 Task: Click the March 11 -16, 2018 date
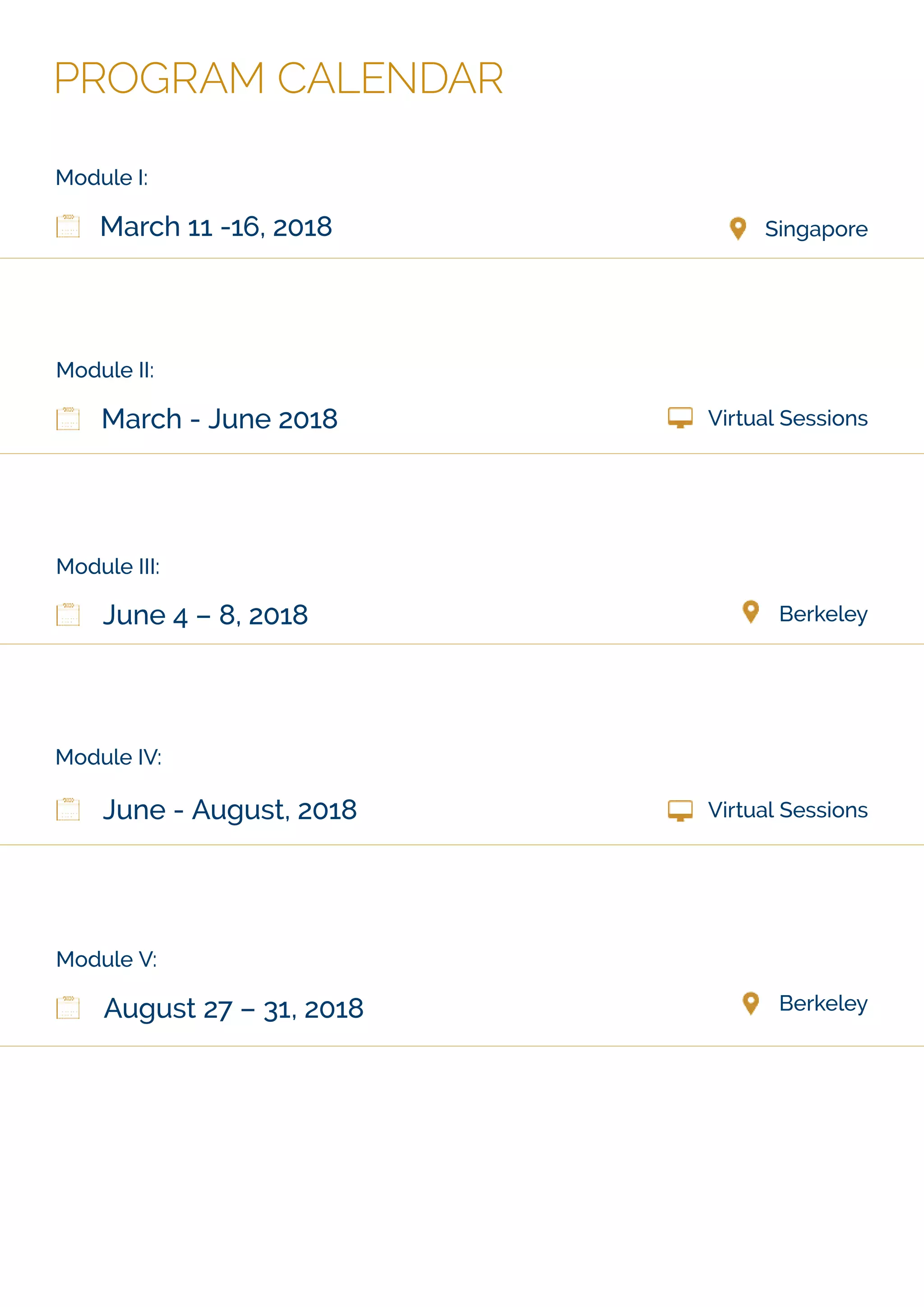click(216, 227)
